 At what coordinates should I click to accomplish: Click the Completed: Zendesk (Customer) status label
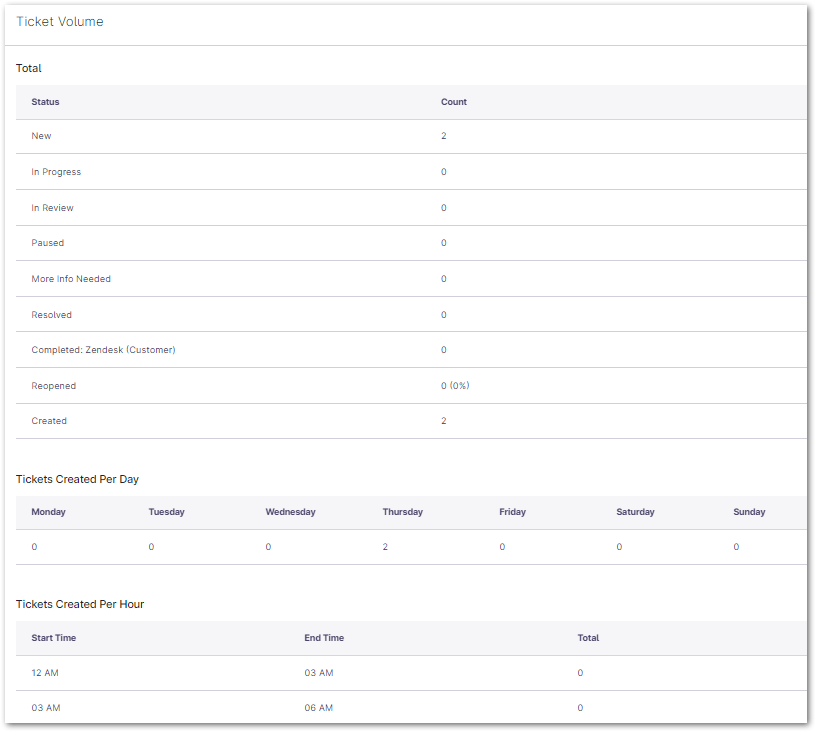pyautogui.click(x=103, y=350)
